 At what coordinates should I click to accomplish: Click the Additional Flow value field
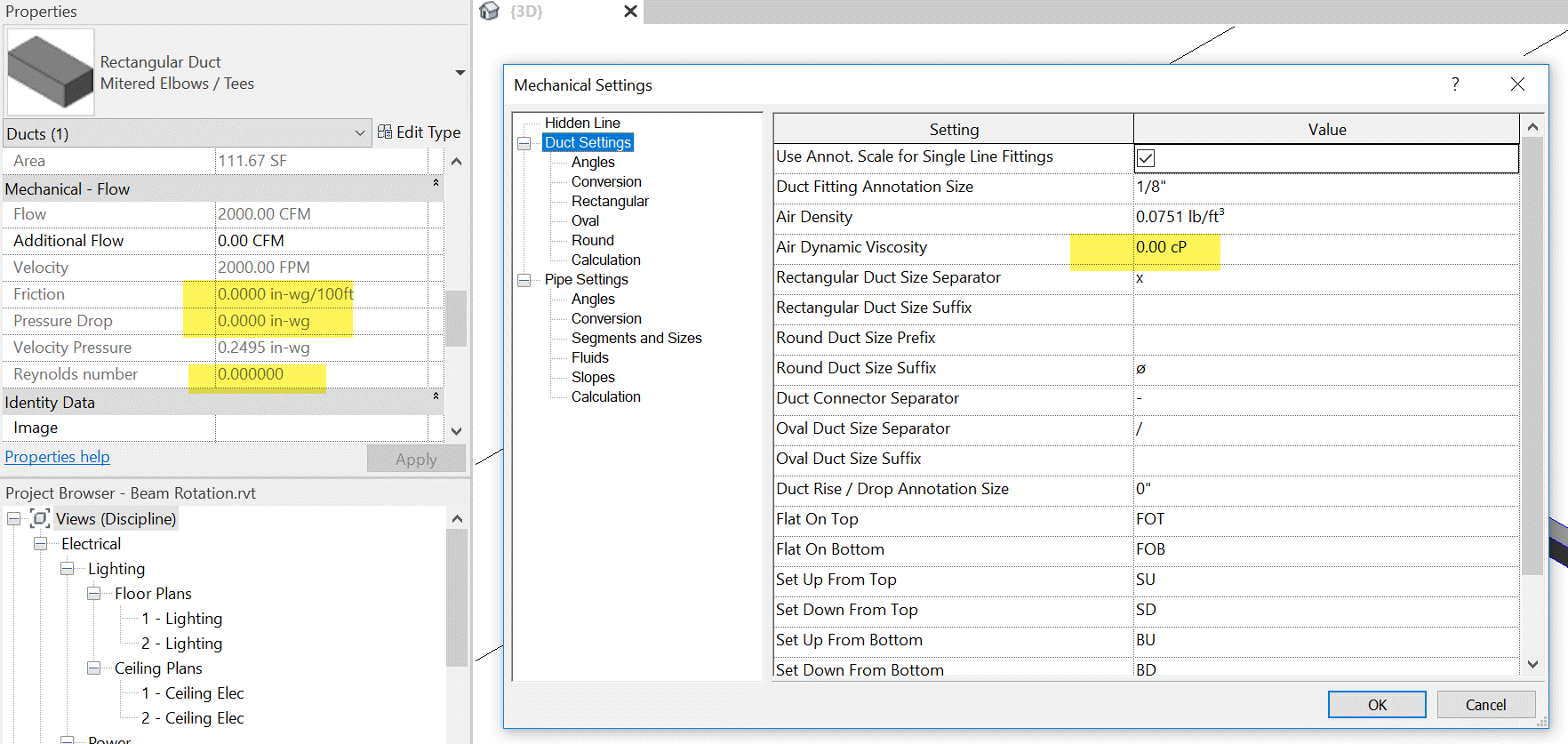[322, 241]
